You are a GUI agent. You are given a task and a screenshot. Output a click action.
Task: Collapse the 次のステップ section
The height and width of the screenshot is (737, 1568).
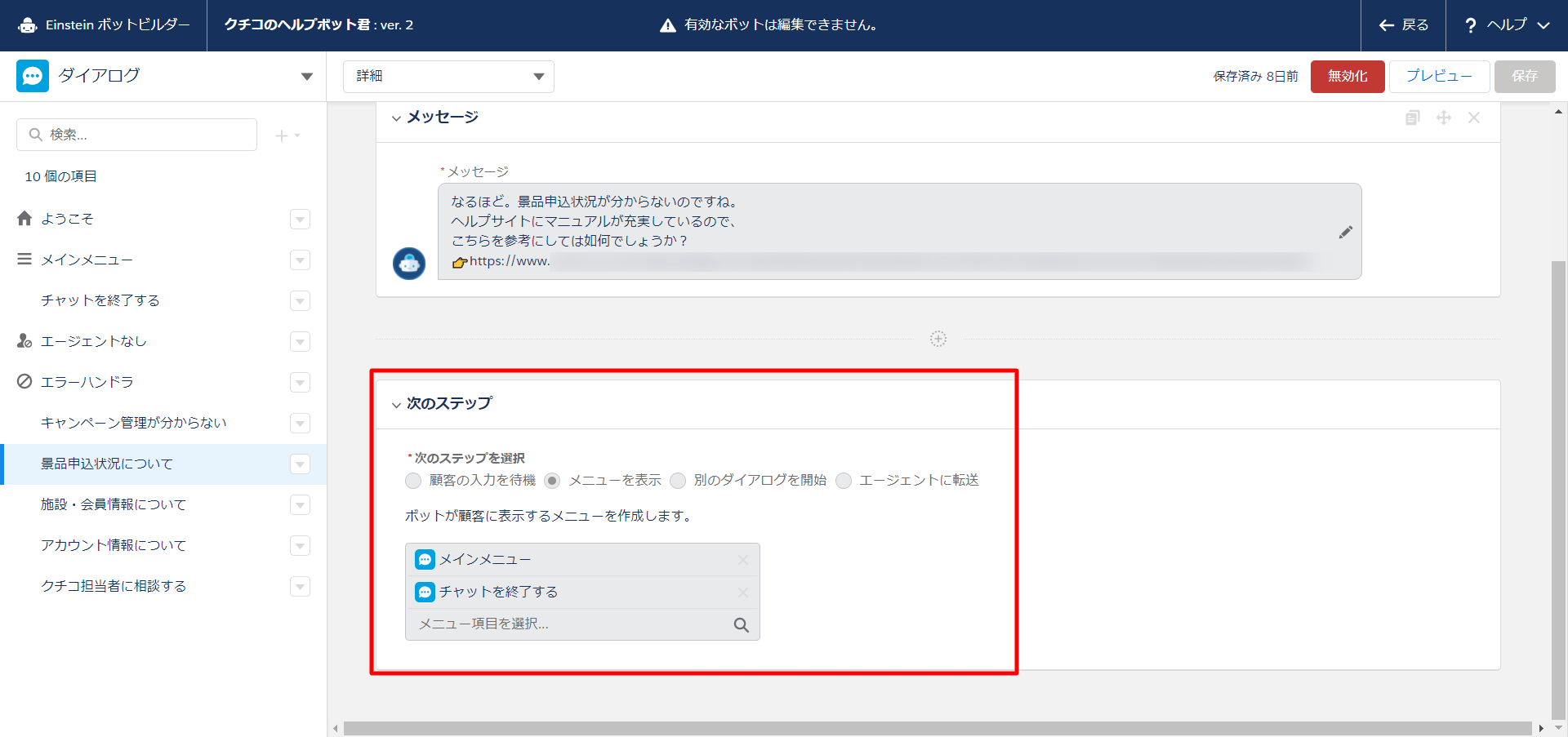396,405
